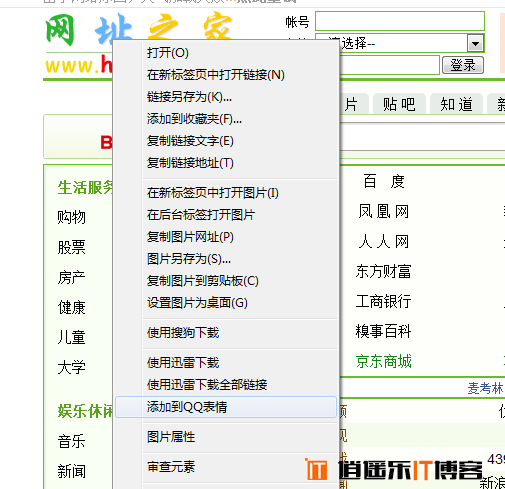The width and height of the screenshot is (505, 489).
Task: Click highlighted 添加到QQ表情 item
Action: [x=226, y=407]
